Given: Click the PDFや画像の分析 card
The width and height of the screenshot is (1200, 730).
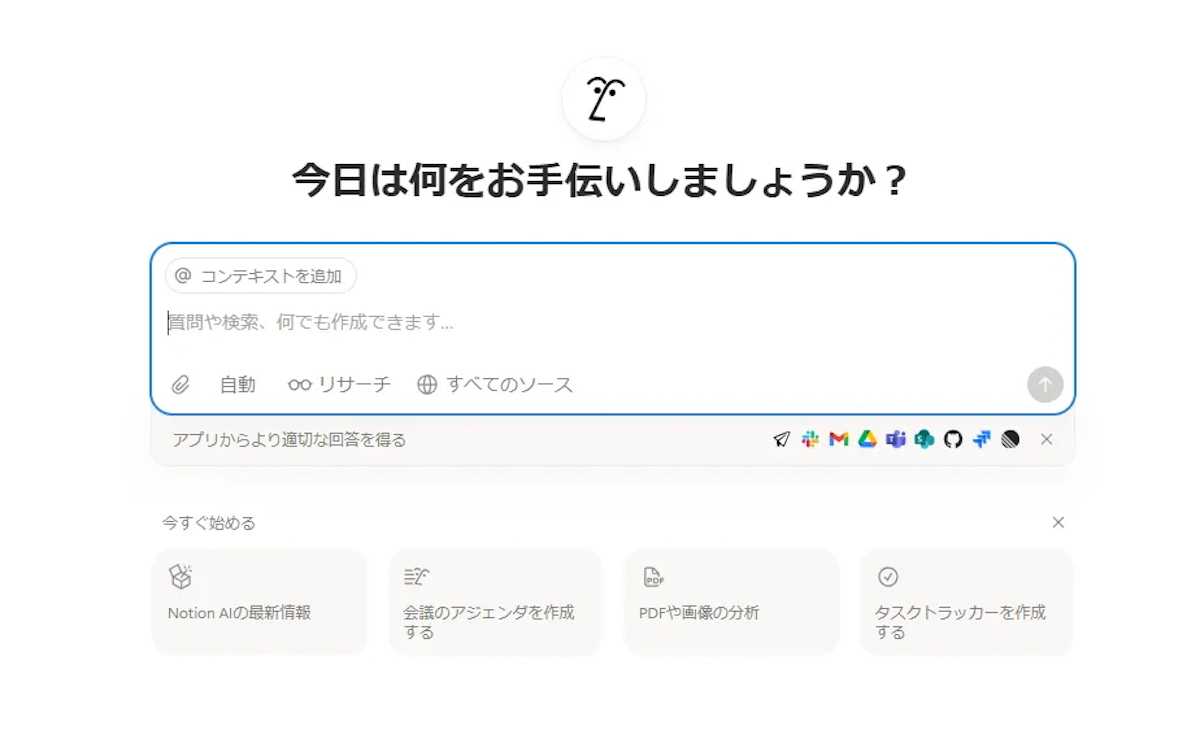Looking at the screenshot, I should [731, 602].
